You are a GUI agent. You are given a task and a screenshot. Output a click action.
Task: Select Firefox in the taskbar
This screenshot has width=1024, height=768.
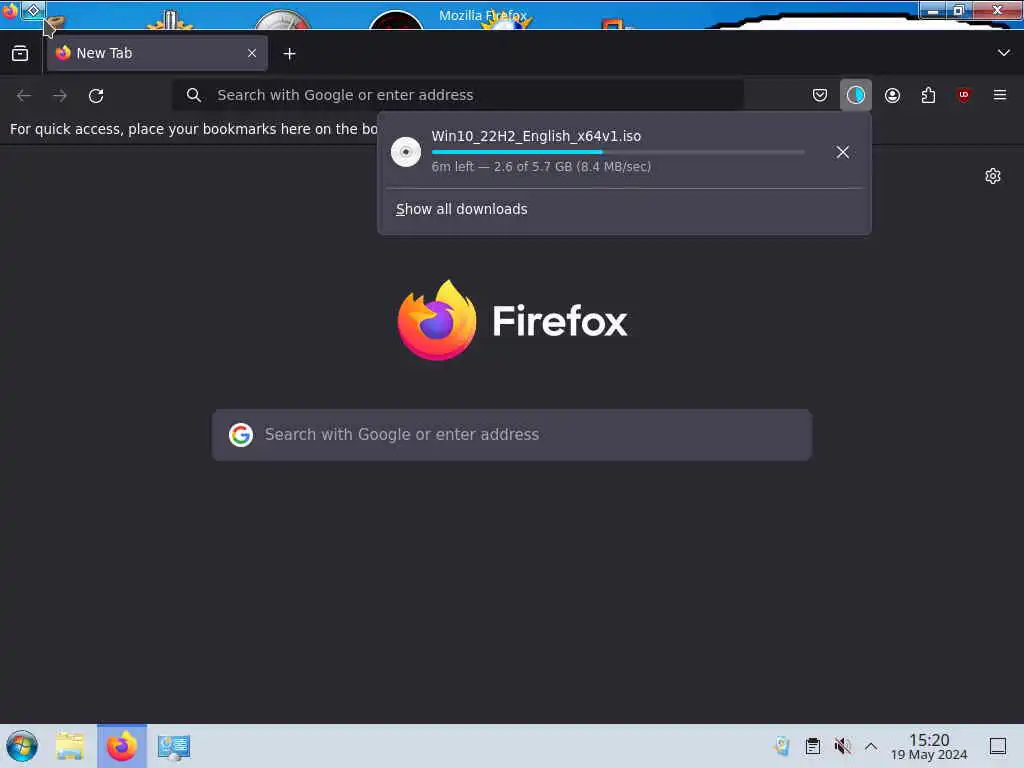(122, 746)
